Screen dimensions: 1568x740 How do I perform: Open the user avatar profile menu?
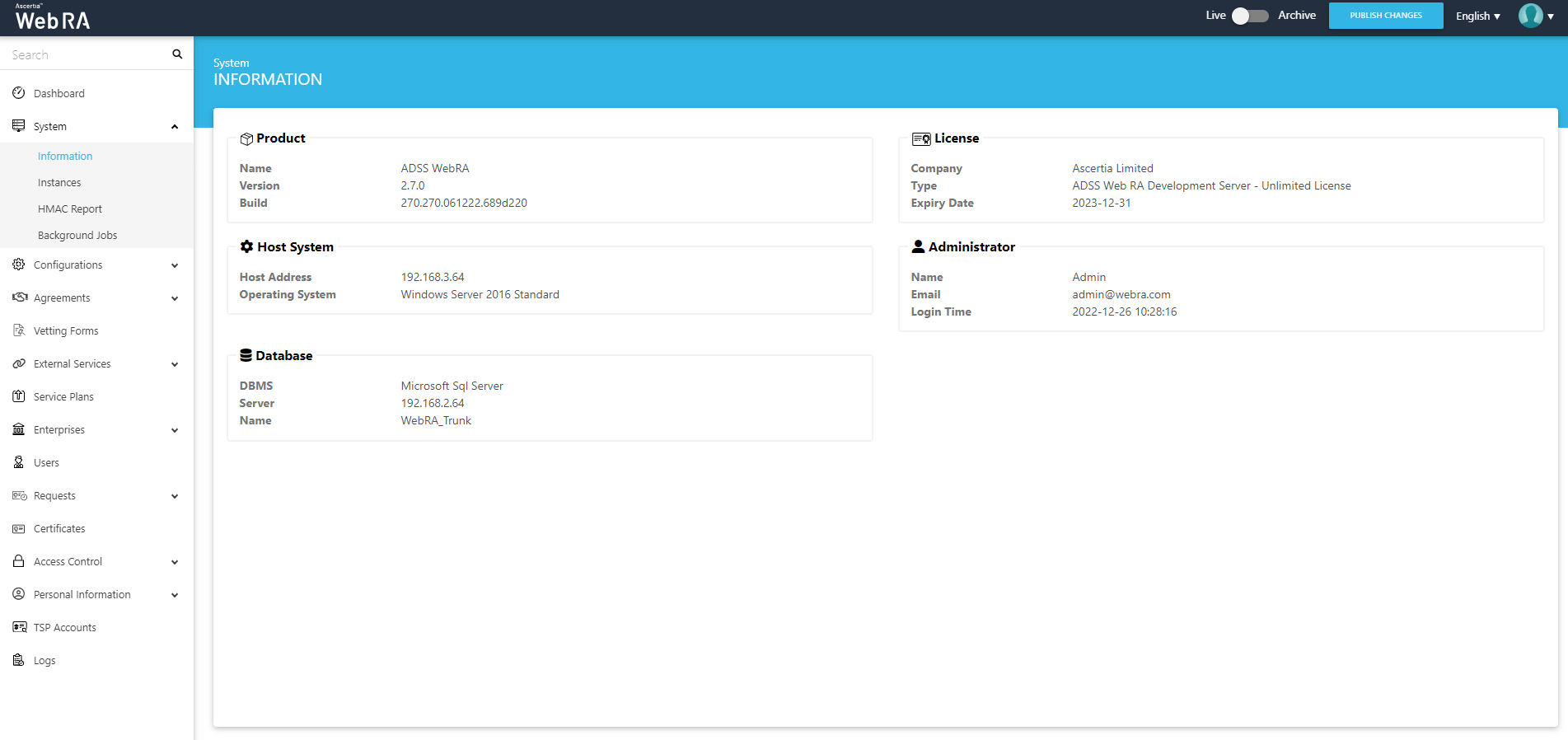(x=1531, y=16)
